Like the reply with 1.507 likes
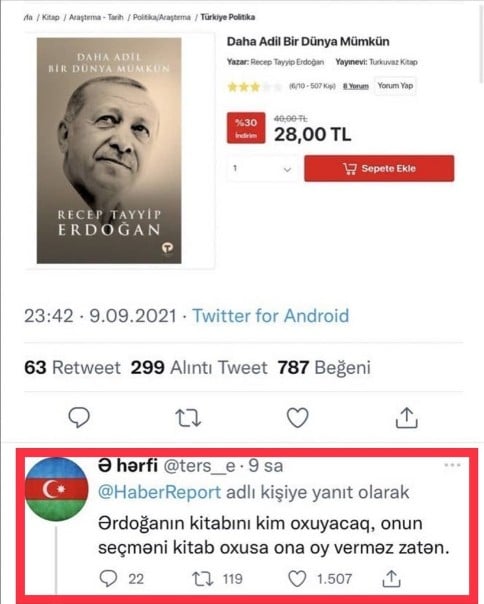 (x=297, y=579)
